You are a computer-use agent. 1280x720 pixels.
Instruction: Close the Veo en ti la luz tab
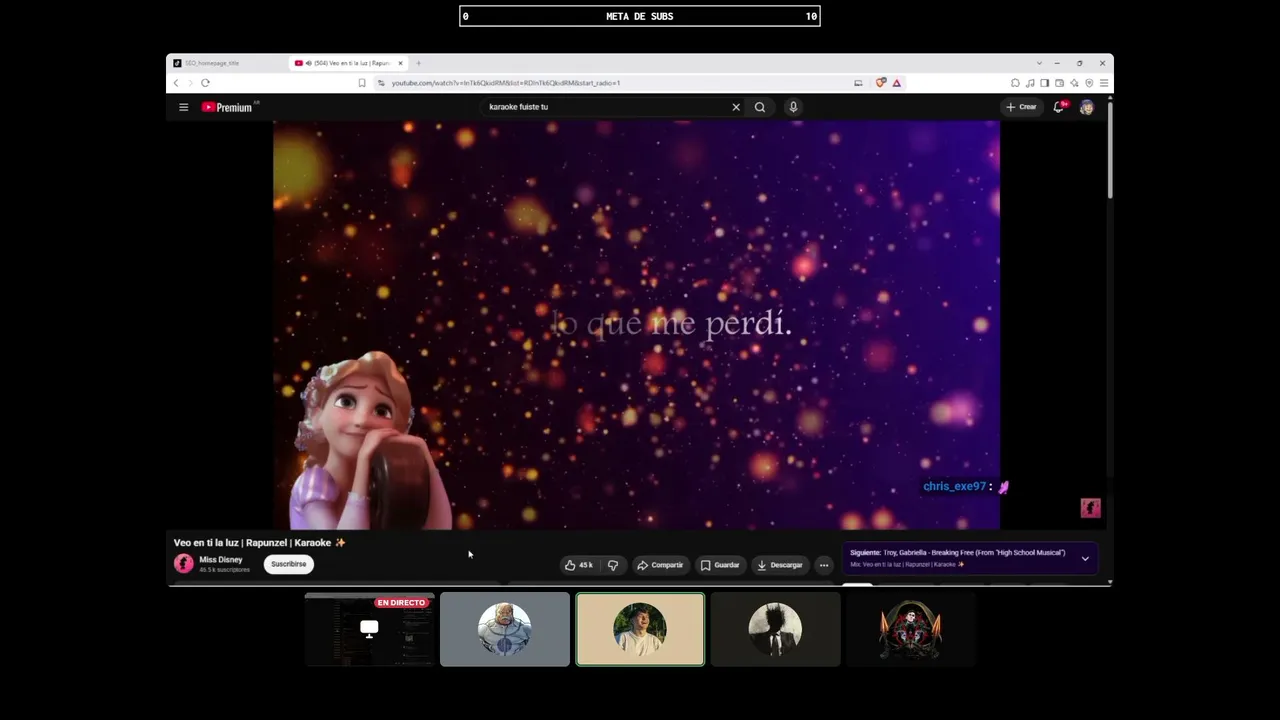point(401,63)
